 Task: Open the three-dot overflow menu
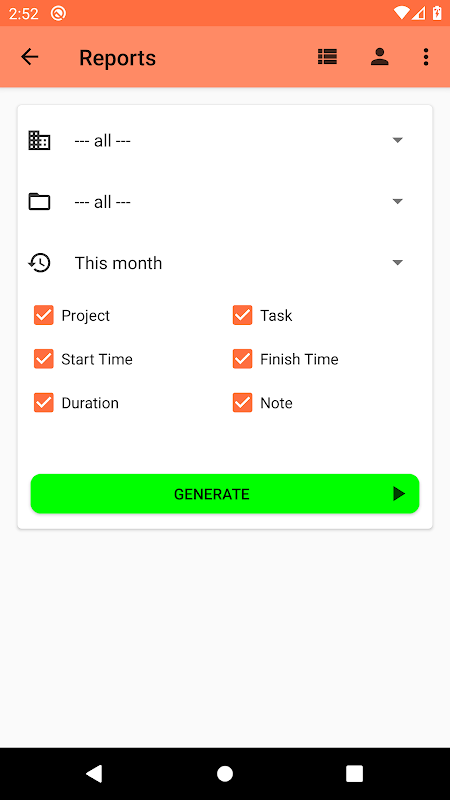(426, 57)
